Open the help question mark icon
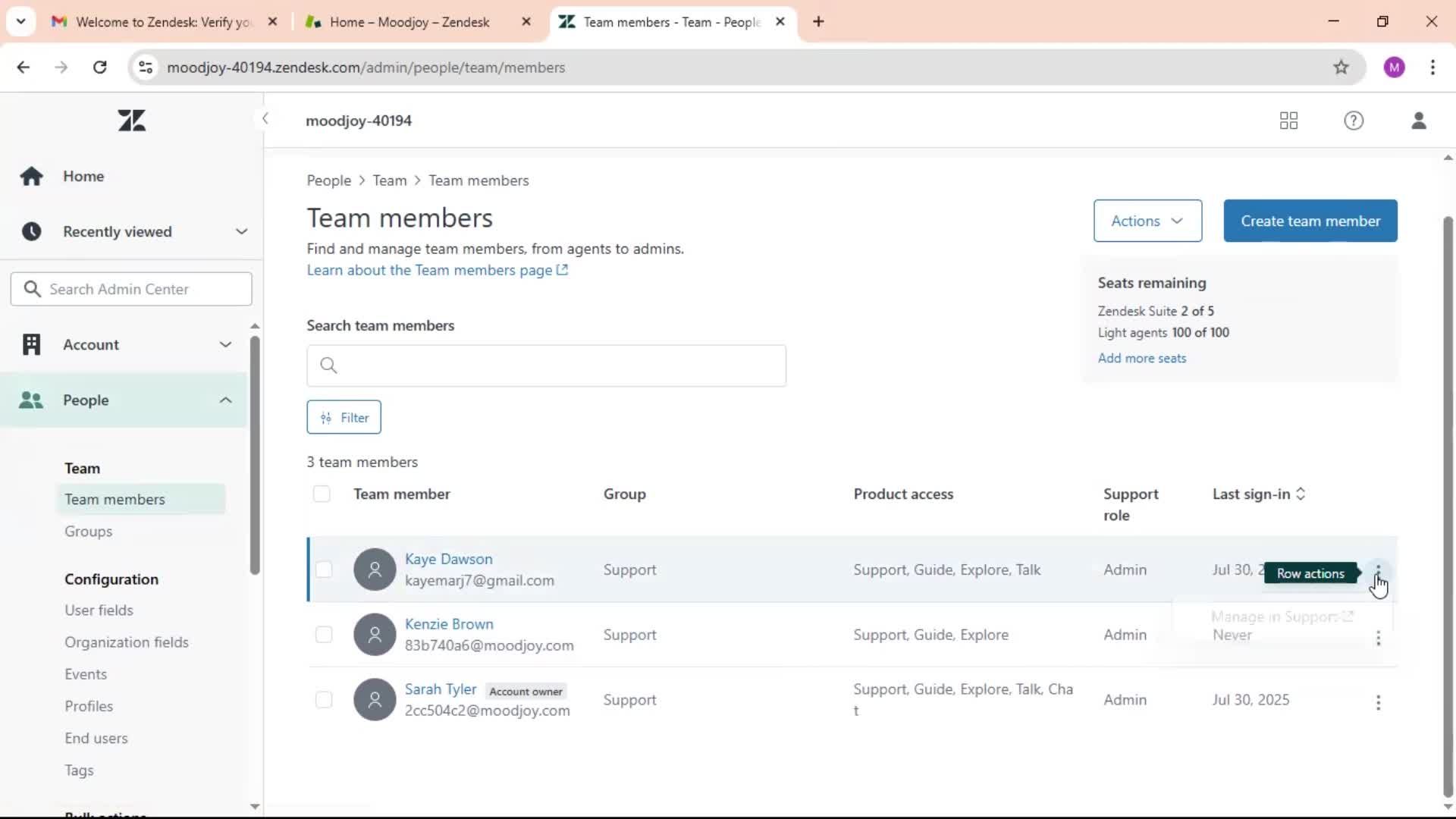This screenshot has width=1456, height=819. click(x=1354, y=121)
